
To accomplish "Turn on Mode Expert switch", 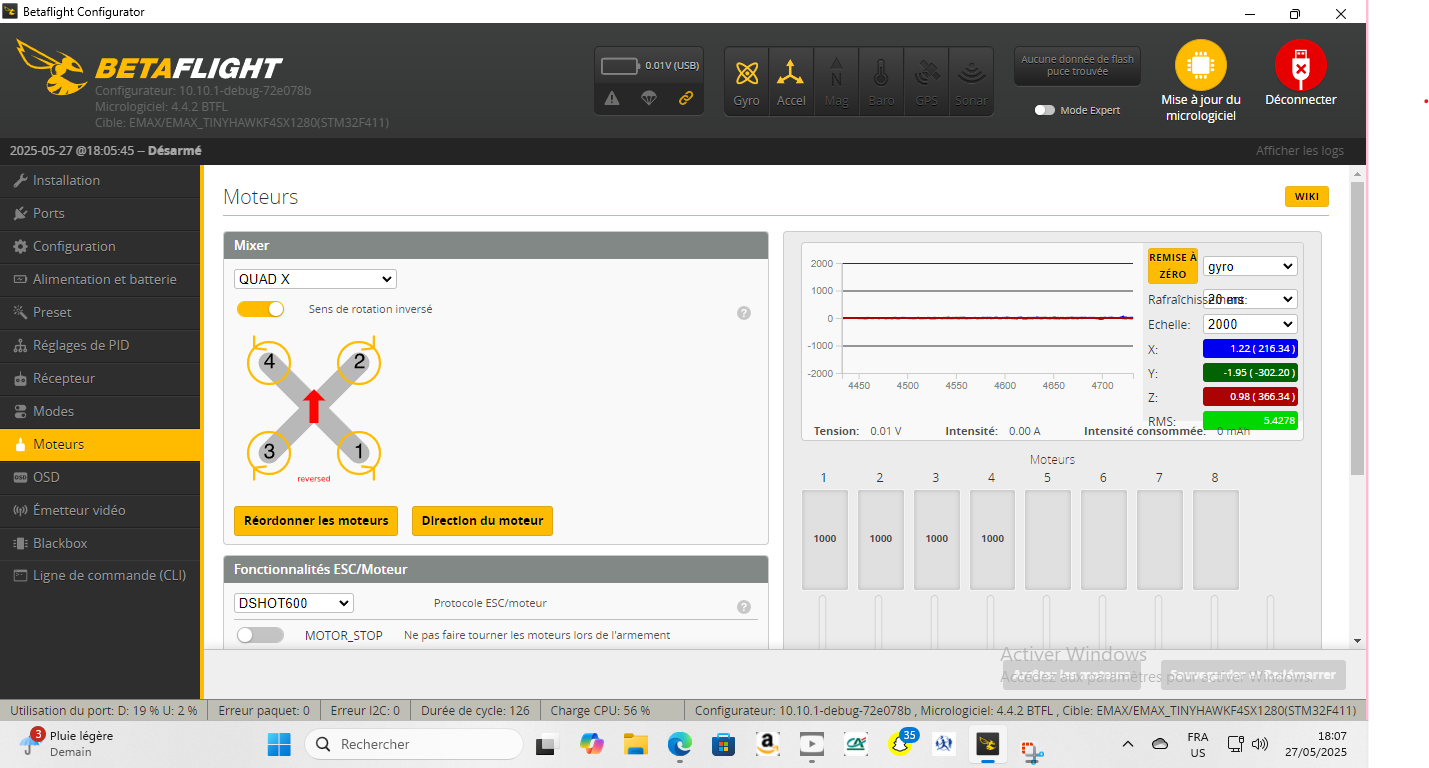I will 1045,110.
